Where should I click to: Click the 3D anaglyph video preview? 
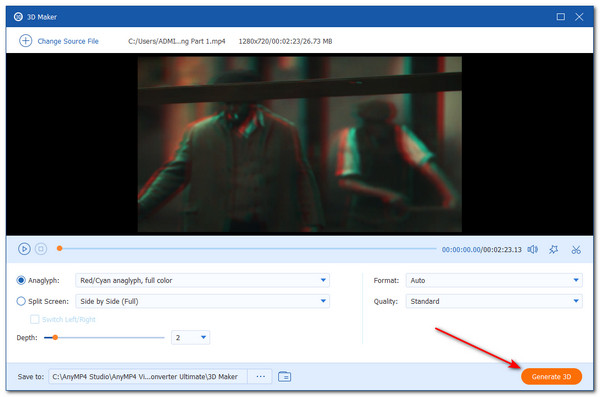pyautogui.click(x=300, y=144)
